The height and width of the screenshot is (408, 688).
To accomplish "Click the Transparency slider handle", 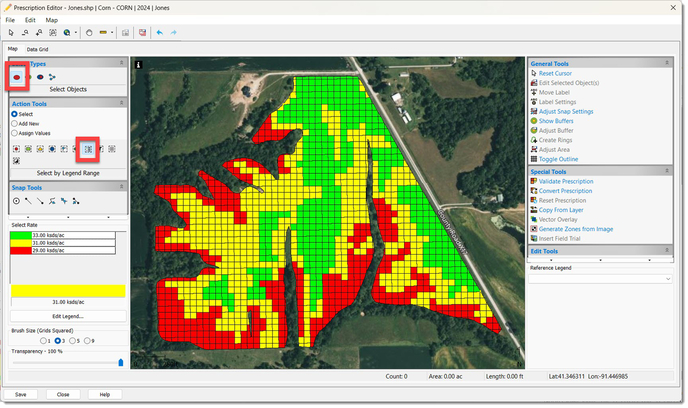I will pyautogui.click(x=121, y=363).
